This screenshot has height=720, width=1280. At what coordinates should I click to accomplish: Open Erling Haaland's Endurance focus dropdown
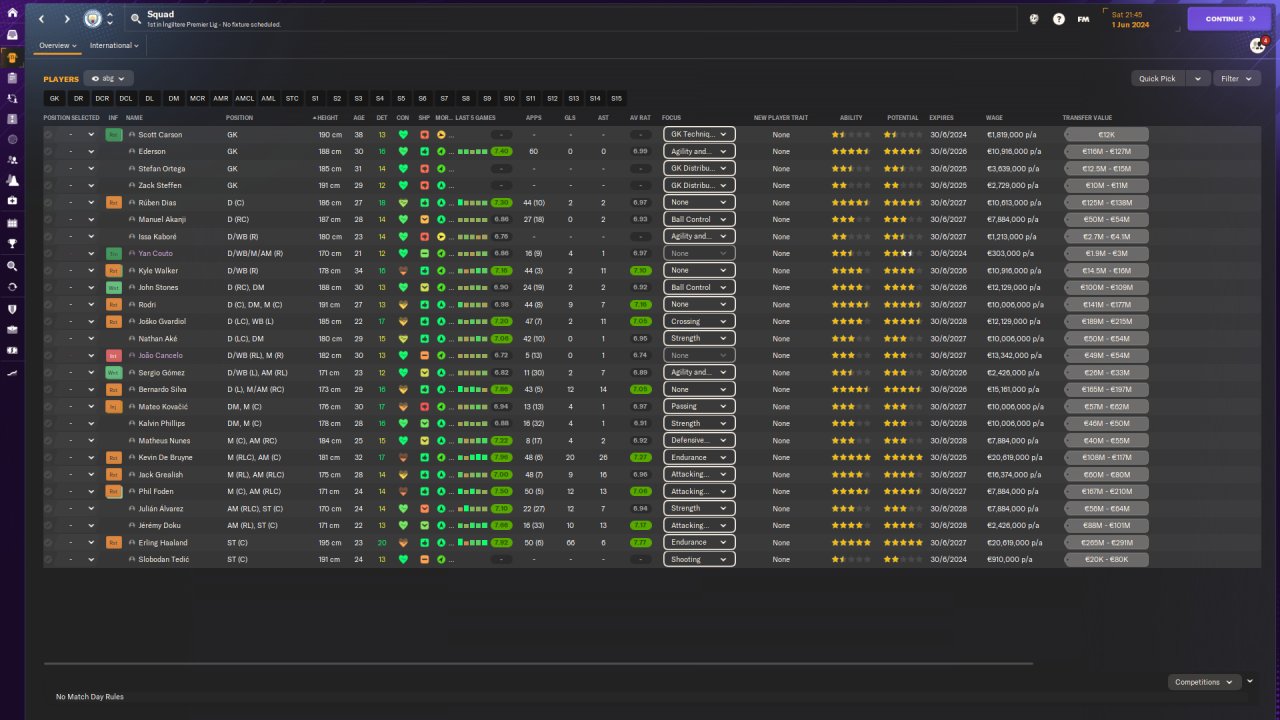click(698, 542)
